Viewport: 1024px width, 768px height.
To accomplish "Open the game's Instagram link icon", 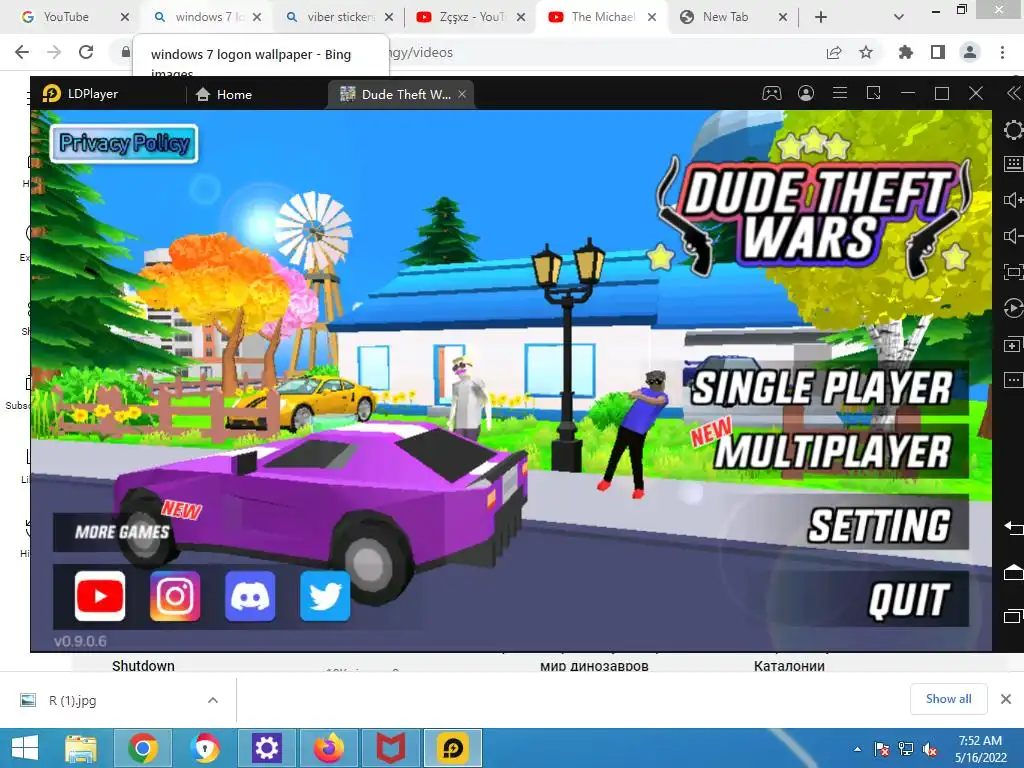I will click(175, 596).
